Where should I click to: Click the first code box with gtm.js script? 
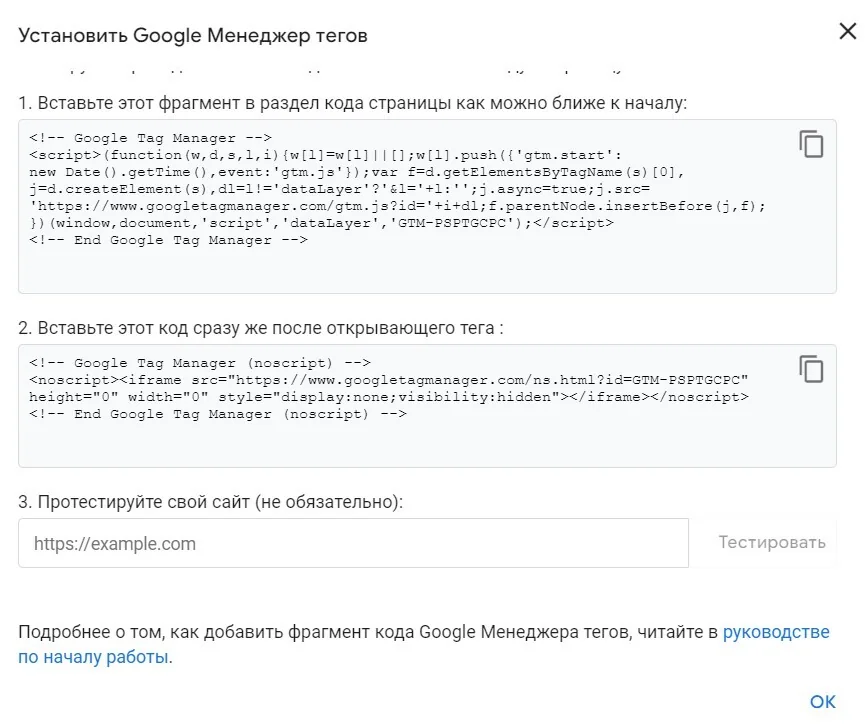pos(427,206)
